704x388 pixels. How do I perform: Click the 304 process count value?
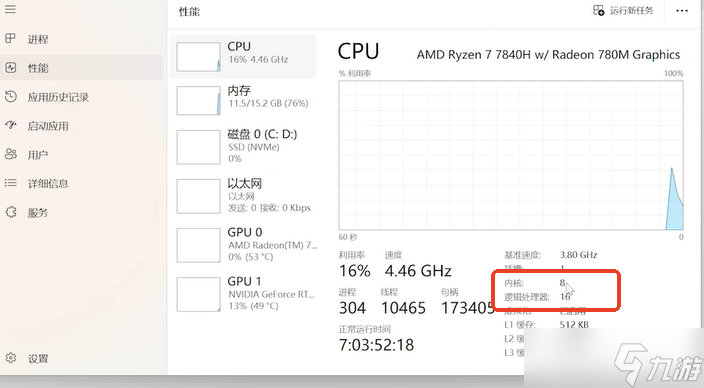[352, 308]
